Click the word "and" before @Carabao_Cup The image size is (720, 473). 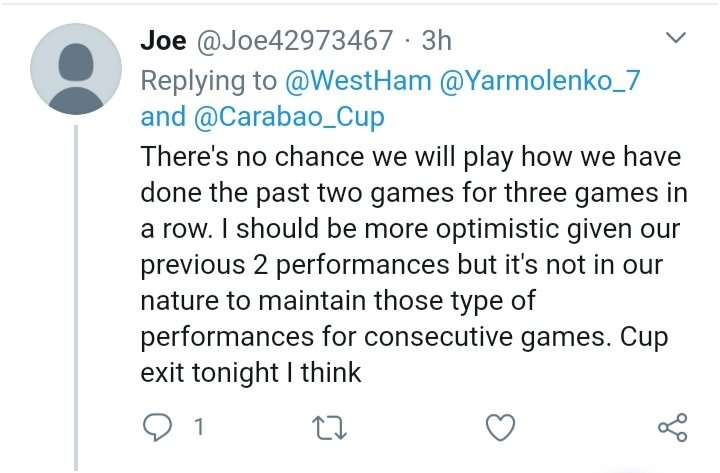163,117
